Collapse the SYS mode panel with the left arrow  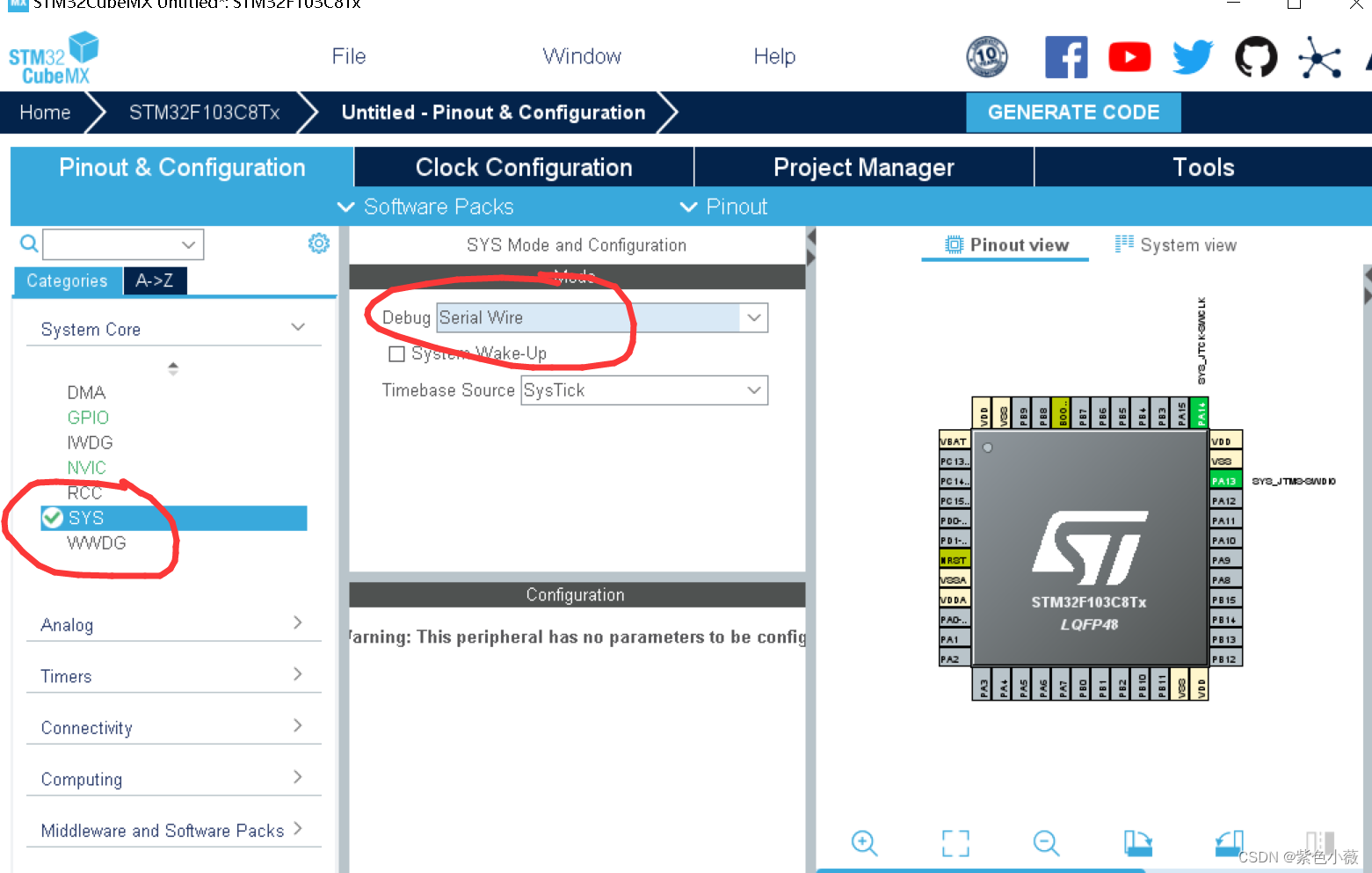tap(811, 236)
